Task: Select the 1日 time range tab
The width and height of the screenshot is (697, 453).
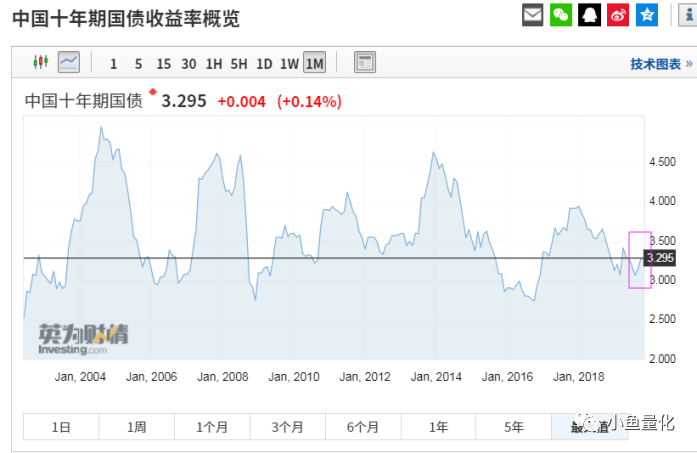Action: [x=61, y=427]
